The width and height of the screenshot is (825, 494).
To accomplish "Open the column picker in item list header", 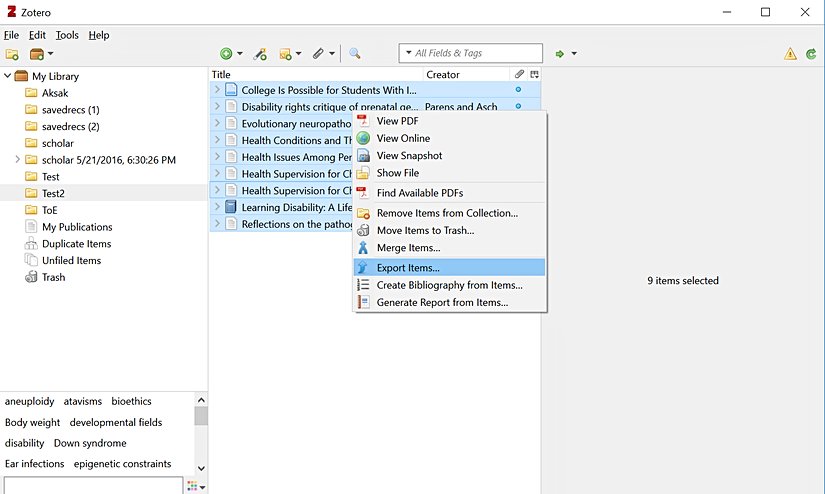I will pos(534,75).
